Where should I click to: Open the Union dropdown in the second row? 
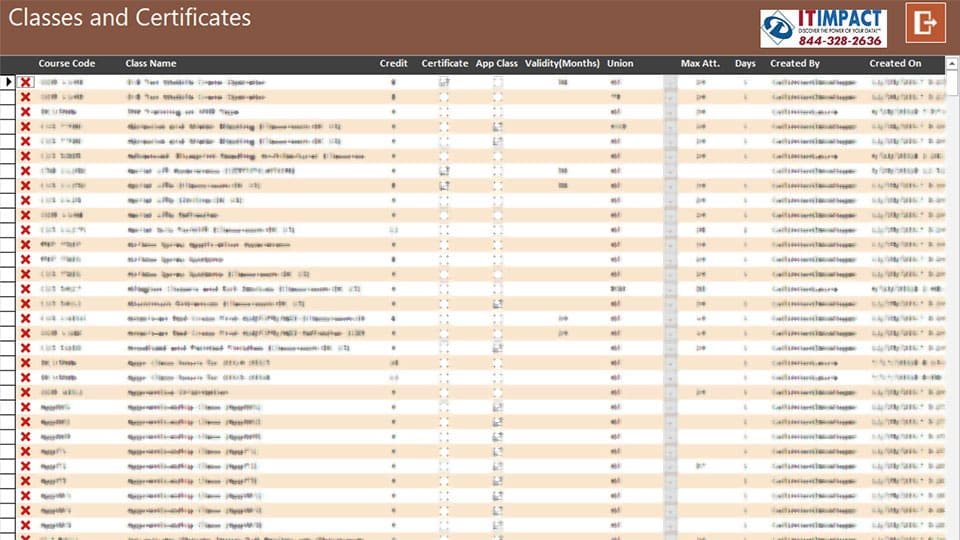pos(670,97)
